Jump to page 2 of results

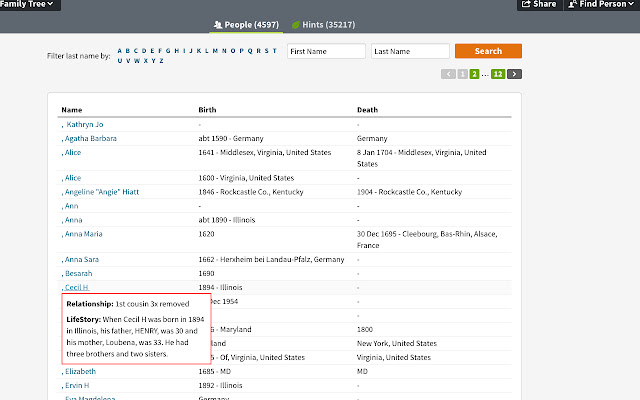click(x=475, y=74)
